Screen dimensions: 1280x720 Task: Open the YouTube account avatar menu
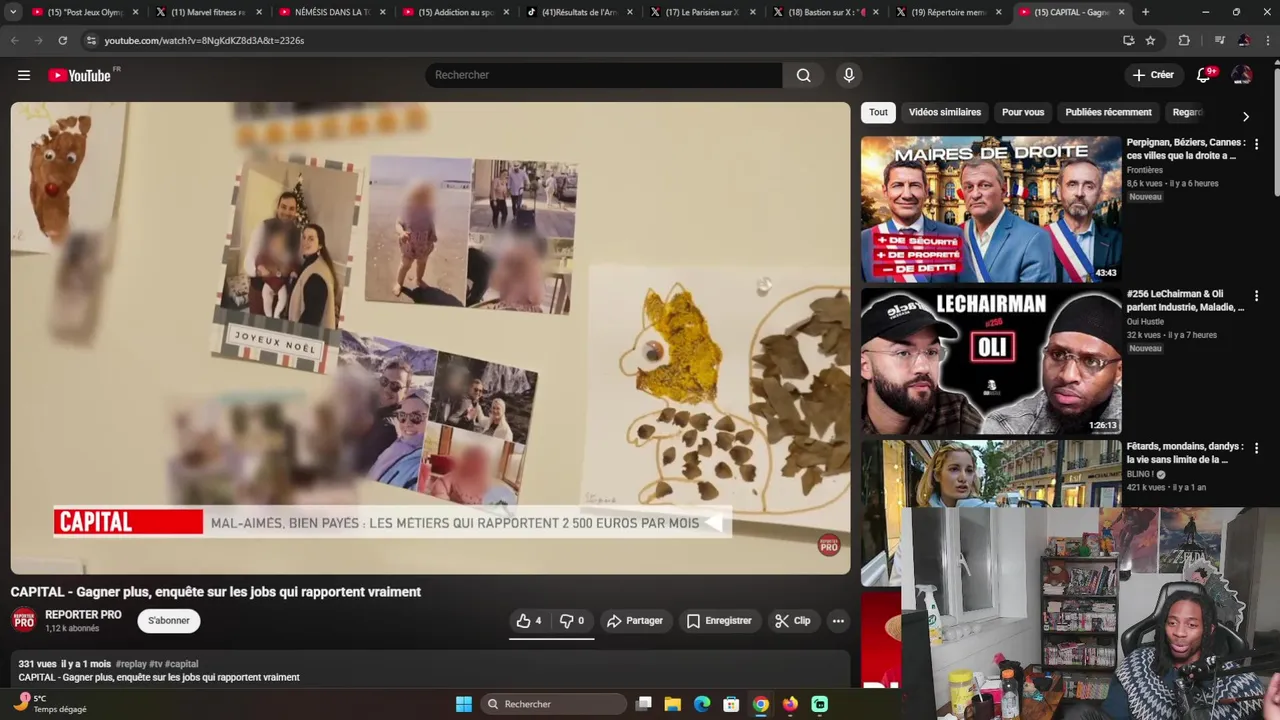pyautogui.click(x=1241, y=75)
